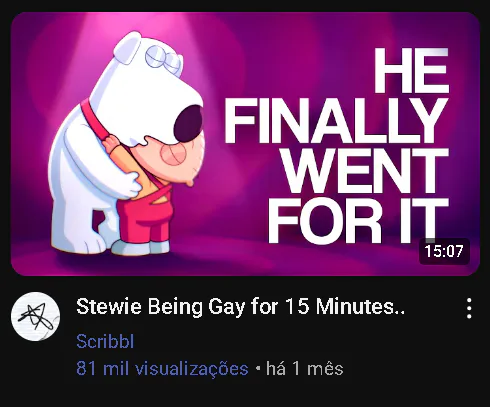Click the 'WENT' word on thumbnail

point(365,172)
